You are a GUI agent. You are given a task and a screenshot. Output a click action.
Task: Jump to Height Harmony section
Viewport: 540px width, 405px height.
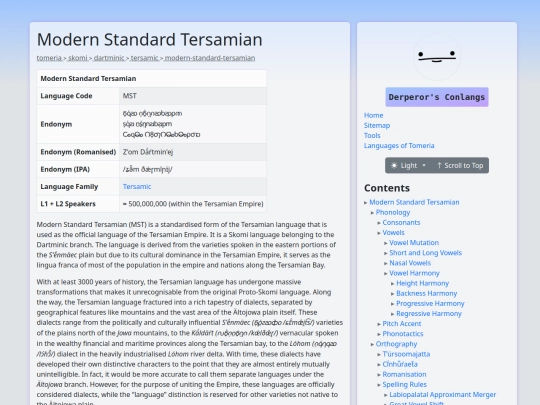click(x=423, y=283)
